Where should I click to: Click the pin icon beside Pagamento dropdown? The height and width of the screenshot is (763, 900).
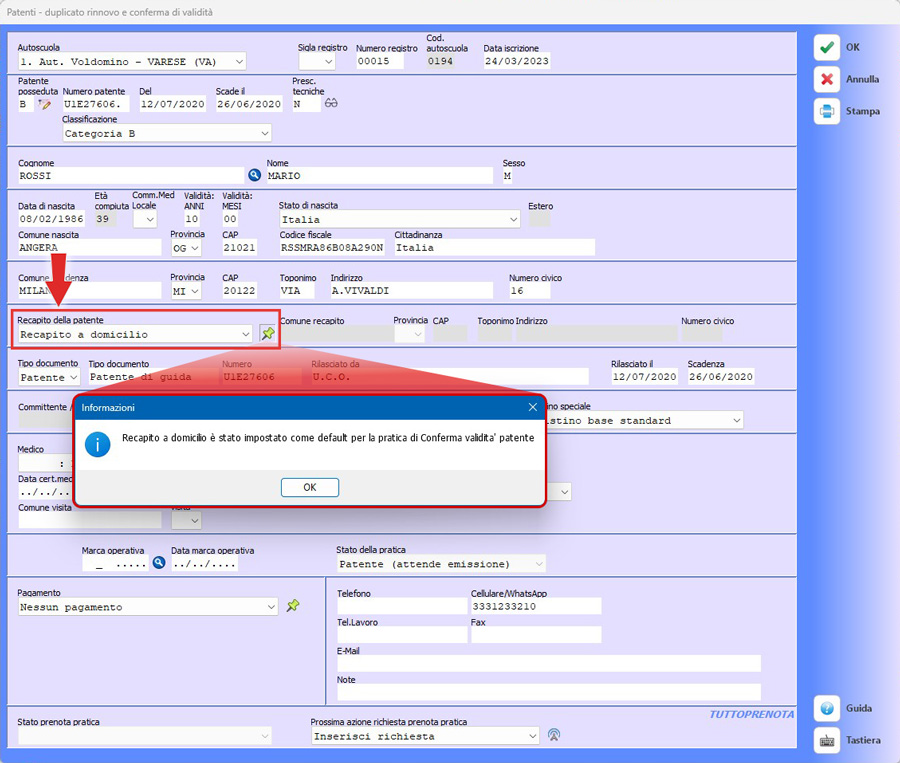293,606
